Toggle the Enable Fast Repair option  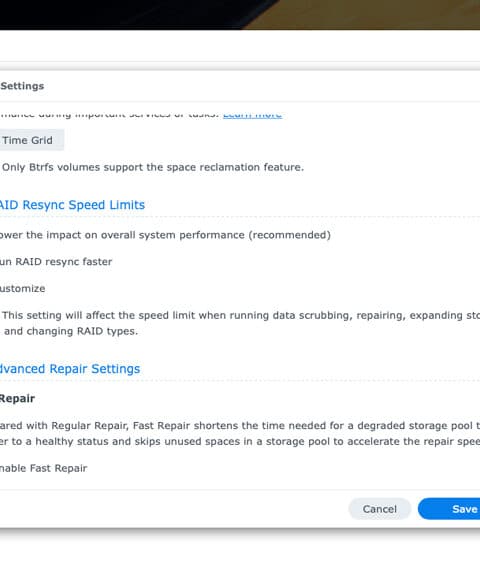43,468
